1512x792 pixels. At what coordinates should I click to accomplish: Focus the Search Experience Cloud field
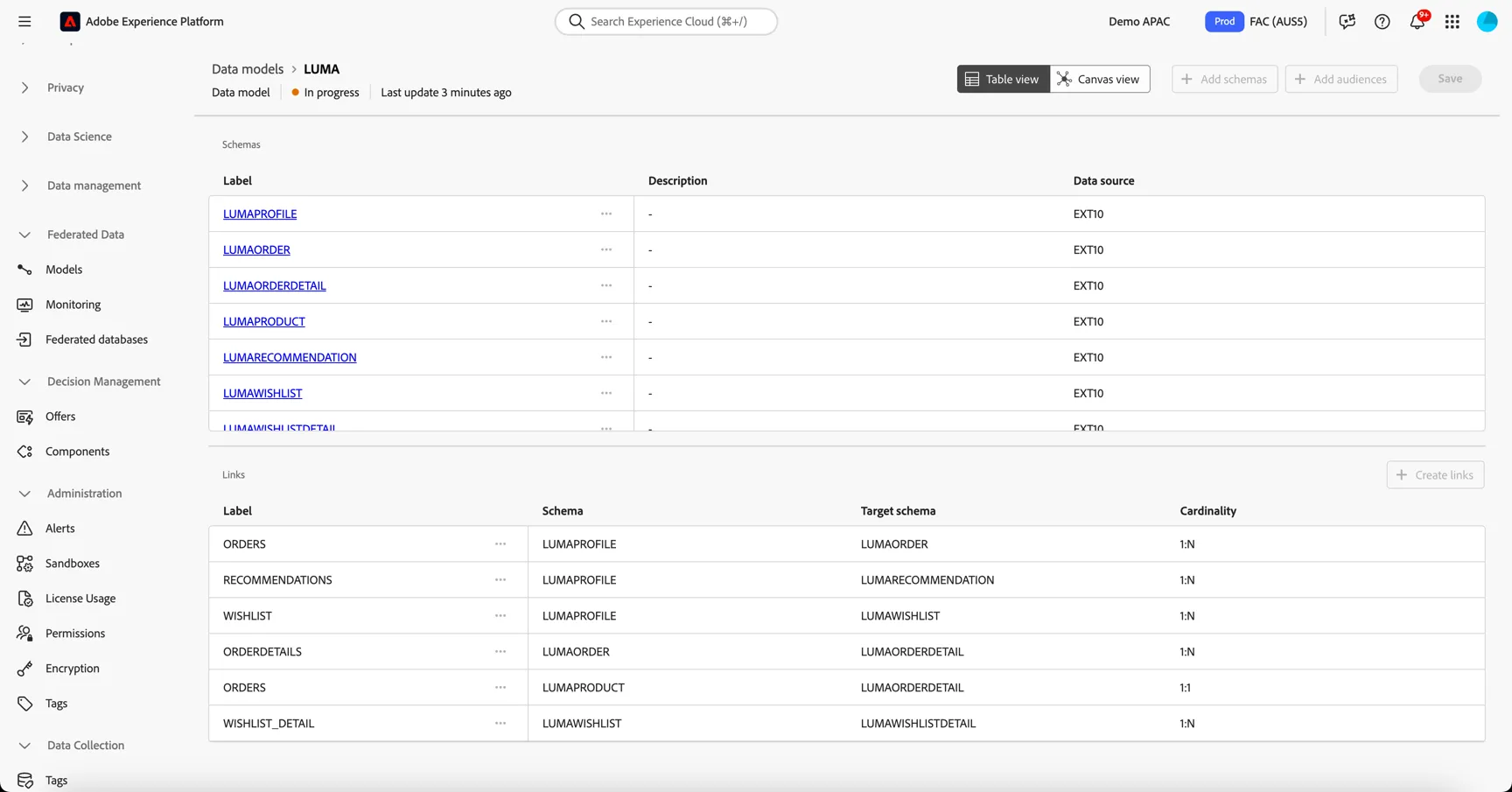pyautogui.click(x=666, y=21)
